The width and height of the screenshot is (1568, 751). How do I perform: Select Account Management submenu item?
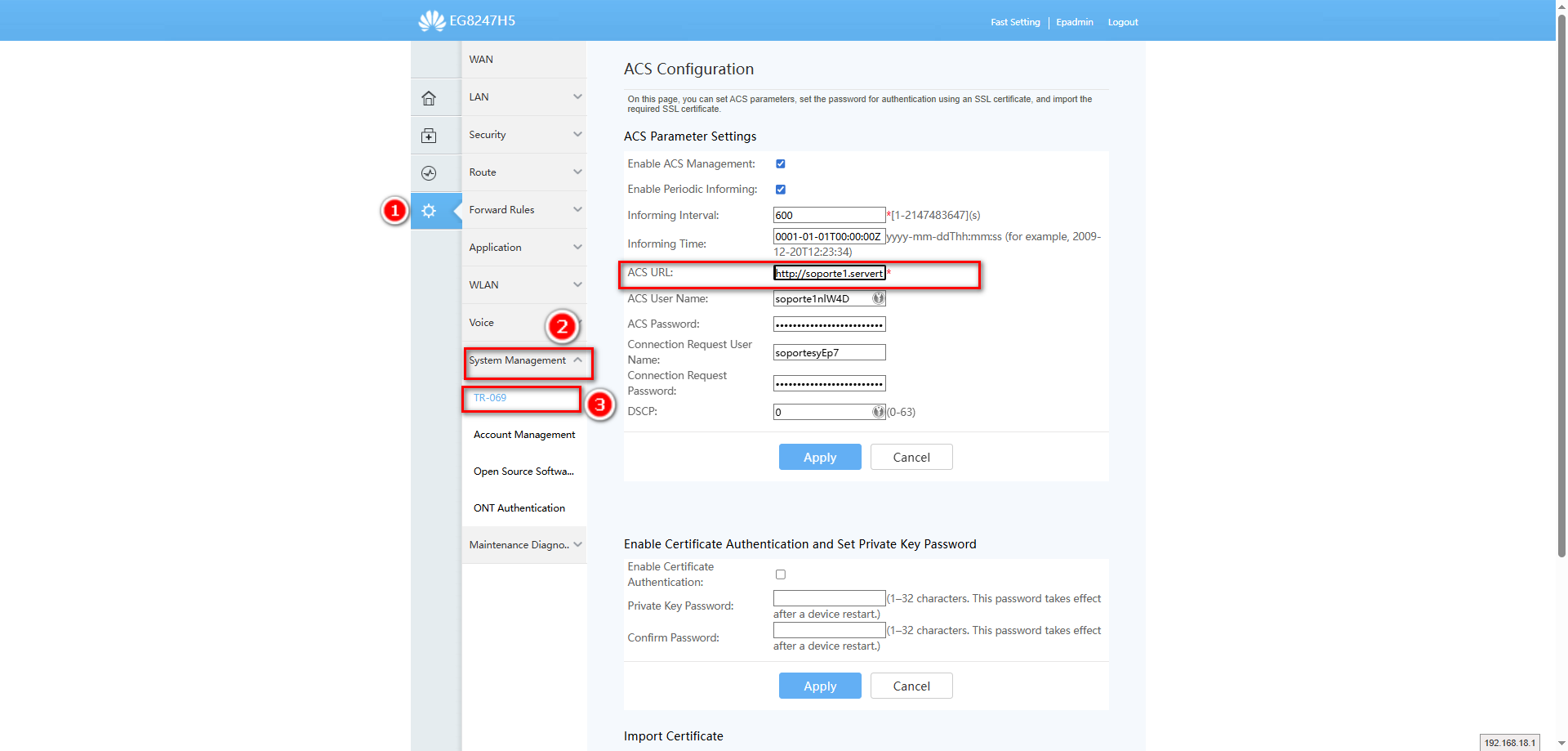(x=524, y=435)
